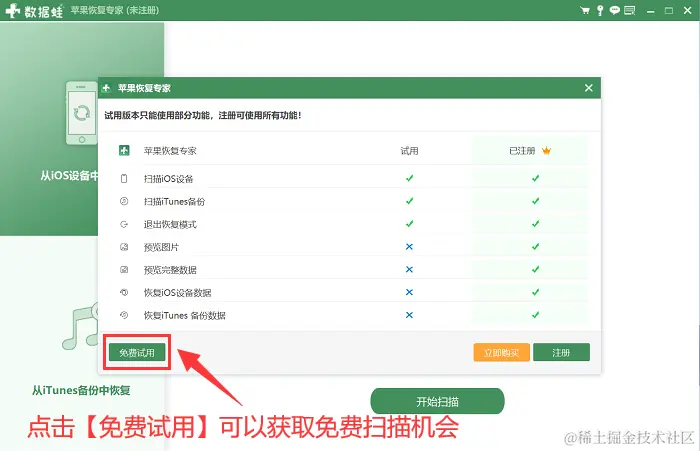Open the chat feedback icon in title bar
Screen dimensions: 700x451
pos(615,10)
